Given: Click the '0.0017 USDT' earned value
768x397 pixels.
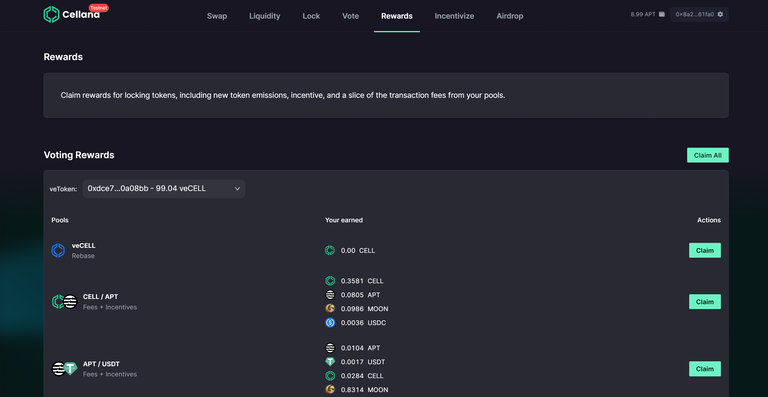Looking at the screenshot, I should pyautogui.click(x=363, y=362).
